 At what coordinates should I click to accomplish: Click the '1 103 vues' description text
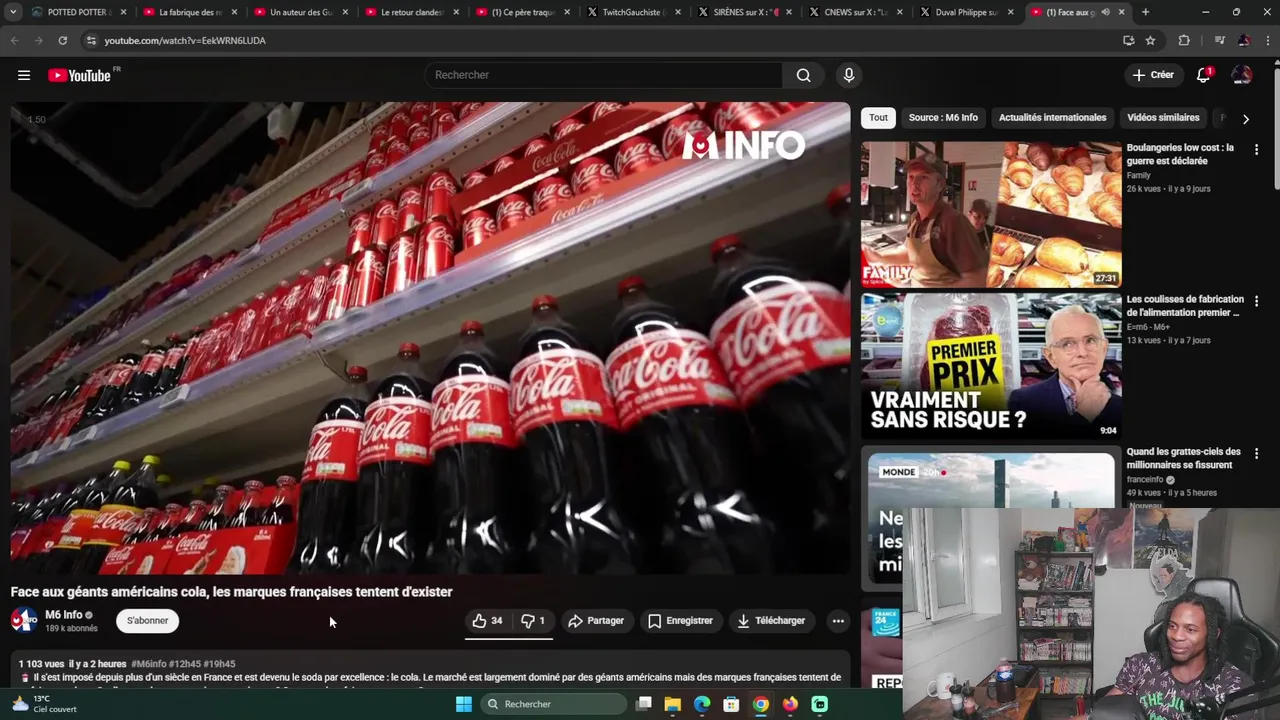coord(41,664)
